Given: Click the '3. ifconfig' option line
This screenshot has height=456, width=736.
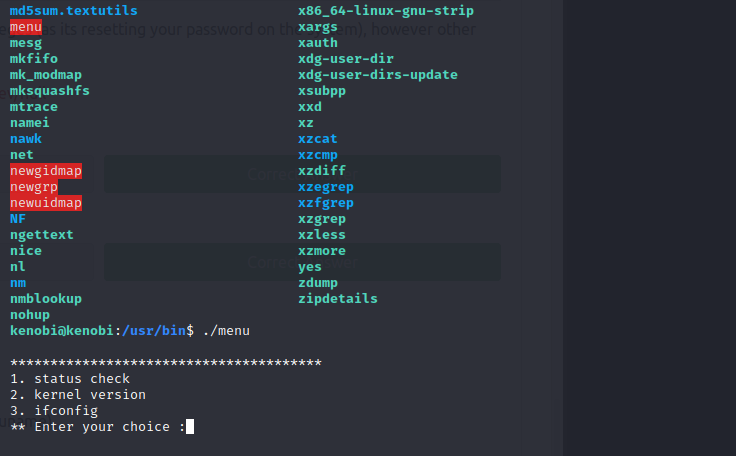Looking at the screenshot, I should [x=54, y=411].
